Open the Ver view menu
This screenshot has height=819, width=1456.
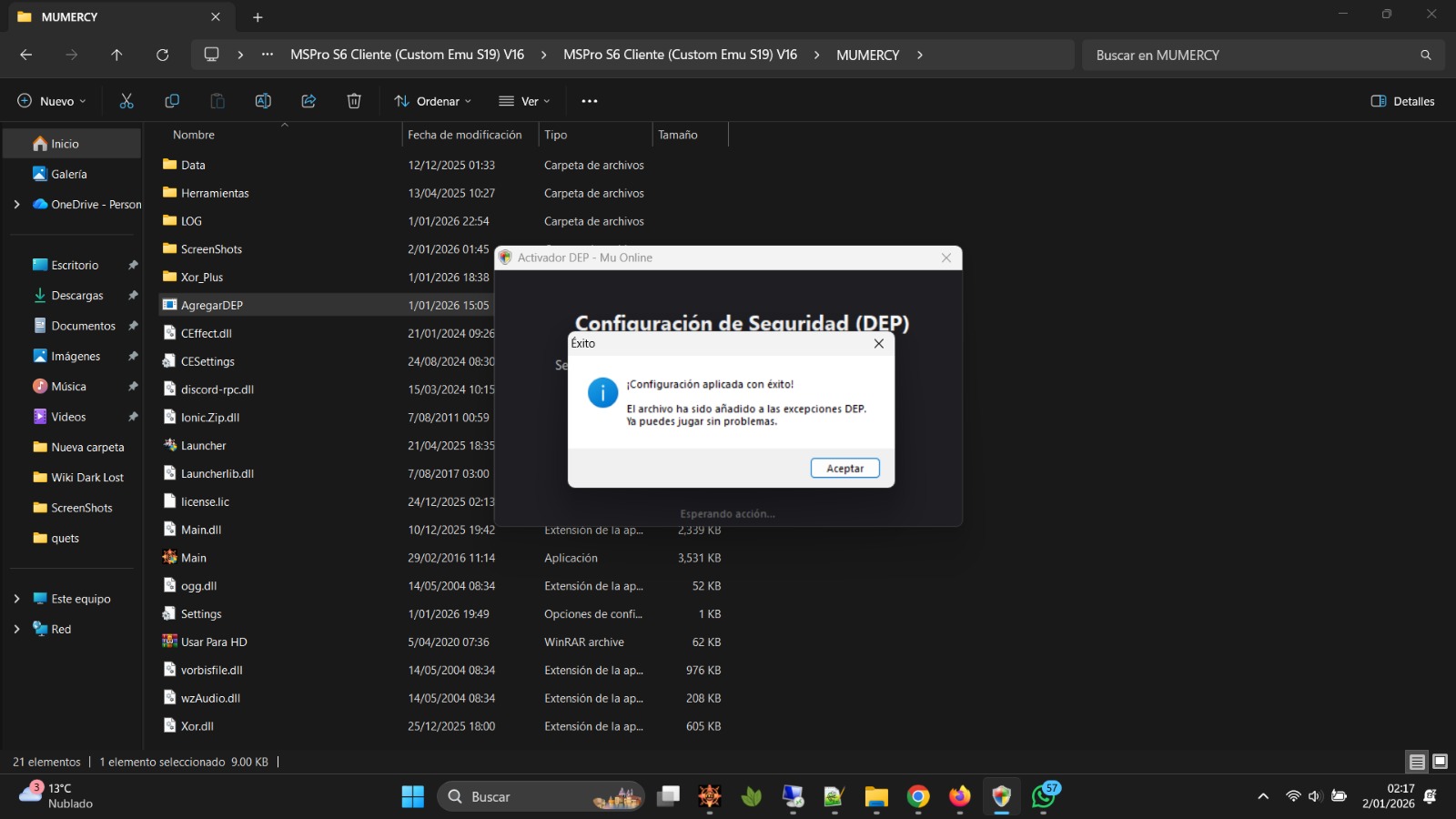[x=524, y=101]
